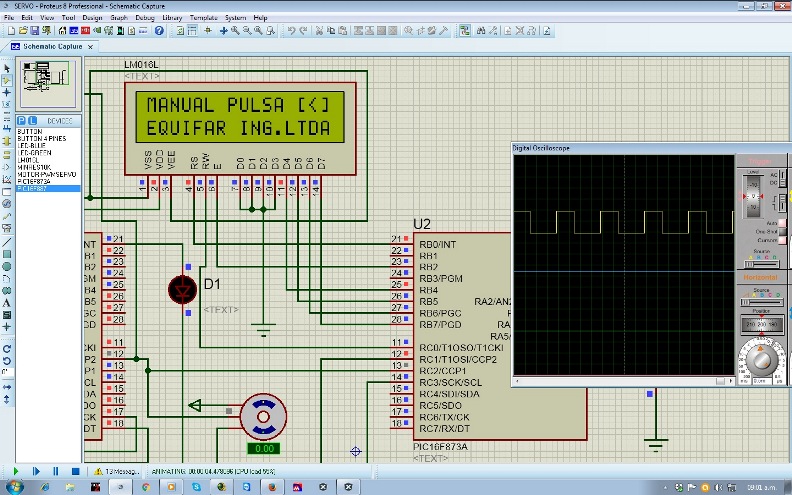
Task: Toggle oscilloscope Cursors button
Action: click(x=782, y=240)
